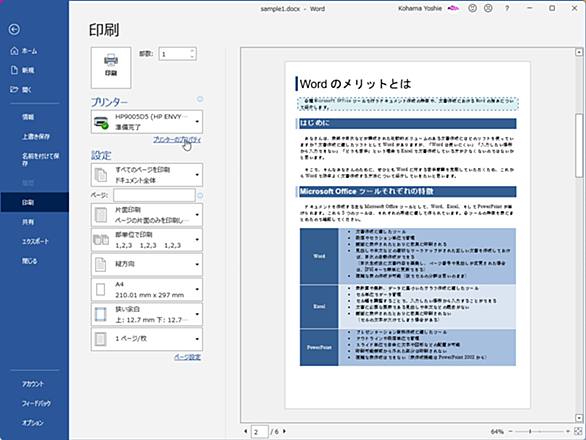
Task: Open the プリンターのプロパティ link
Action: tap(177, 140)
